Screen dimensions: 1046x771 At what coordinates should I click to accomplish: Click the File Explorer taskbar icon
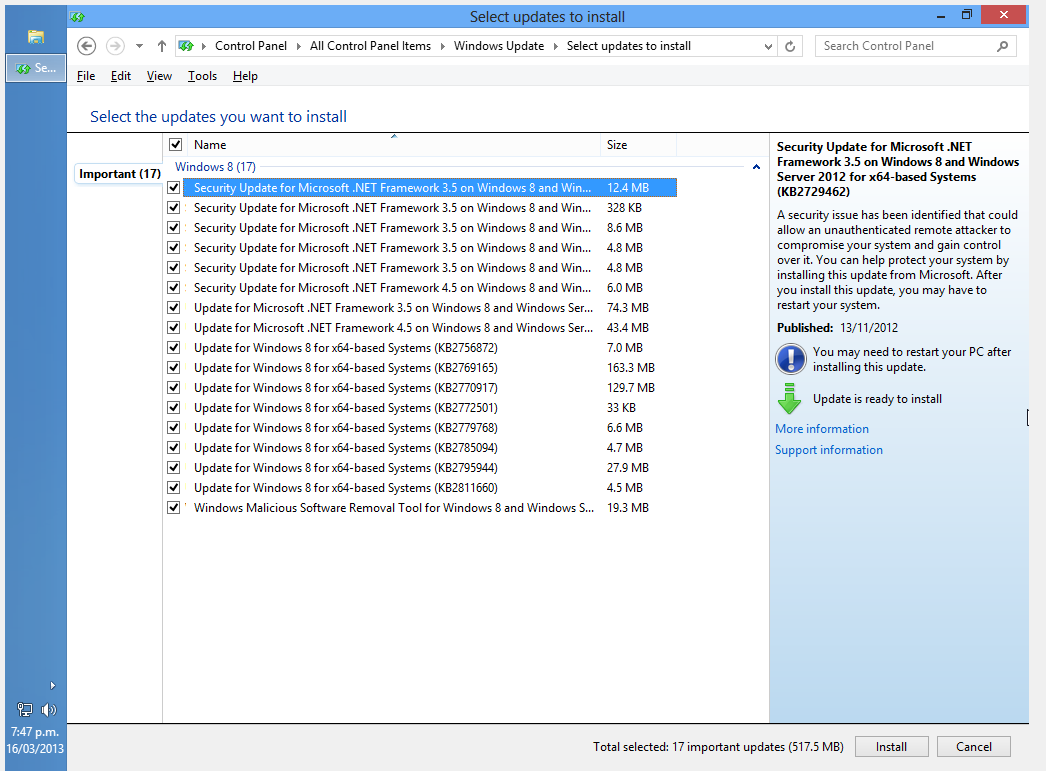(35, 37)
